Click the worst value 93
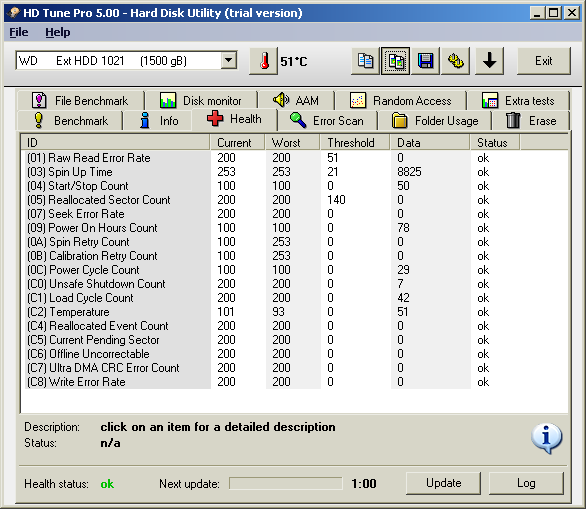Image resolution: width=586 pixels, height=509 pixels. coord(278,312)
